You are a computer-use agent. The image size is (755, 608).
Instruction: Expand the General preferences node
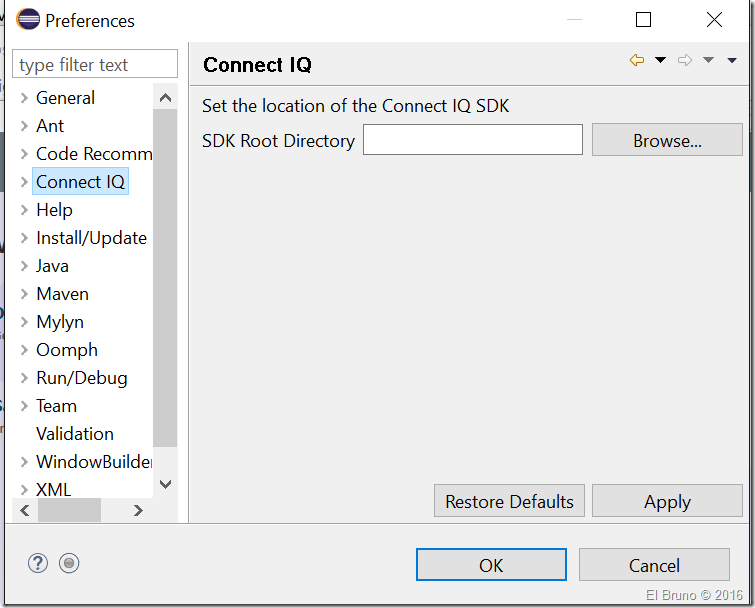pos(24,98)
